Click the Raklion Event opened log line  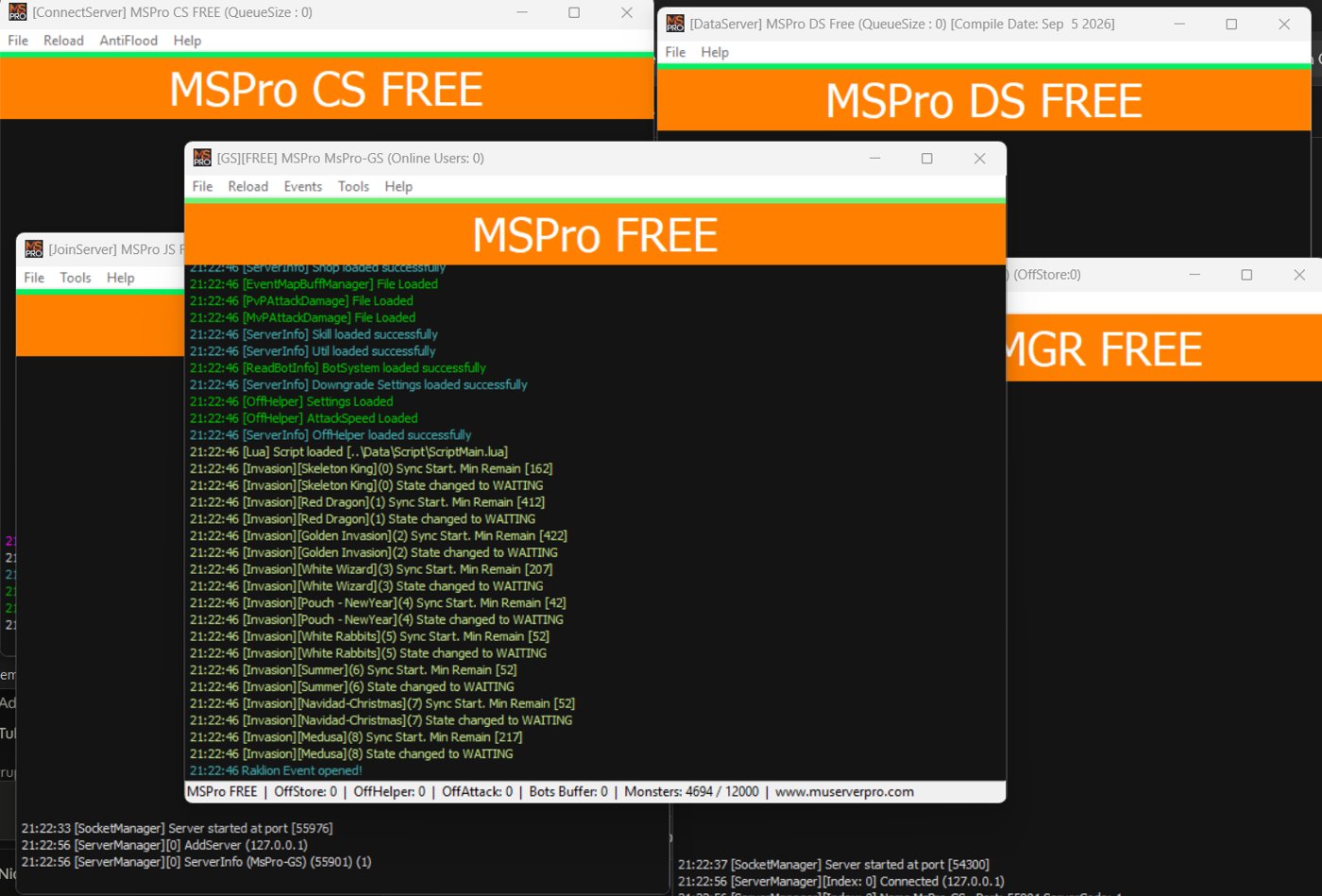point(276,770)
